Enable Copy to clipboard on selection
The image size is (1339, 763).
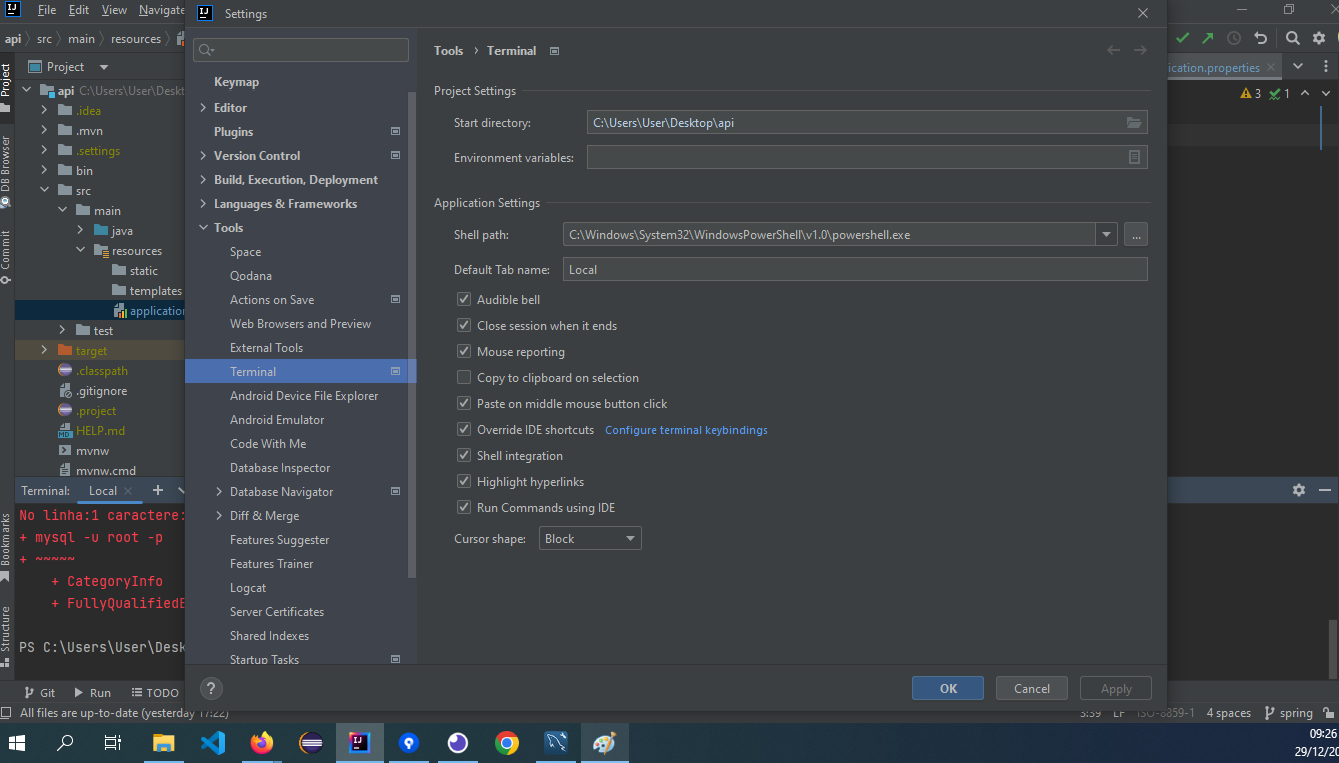pyautogui.click(x=464, y=377)
